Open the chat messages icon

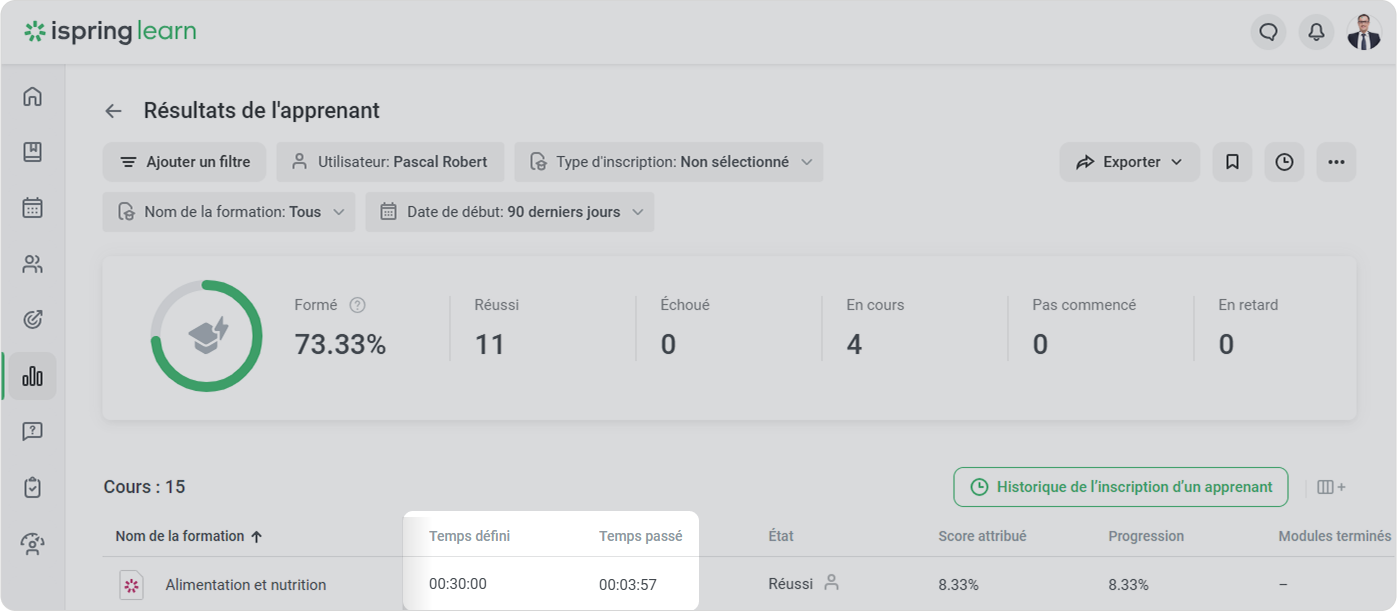click(1268, 32)
